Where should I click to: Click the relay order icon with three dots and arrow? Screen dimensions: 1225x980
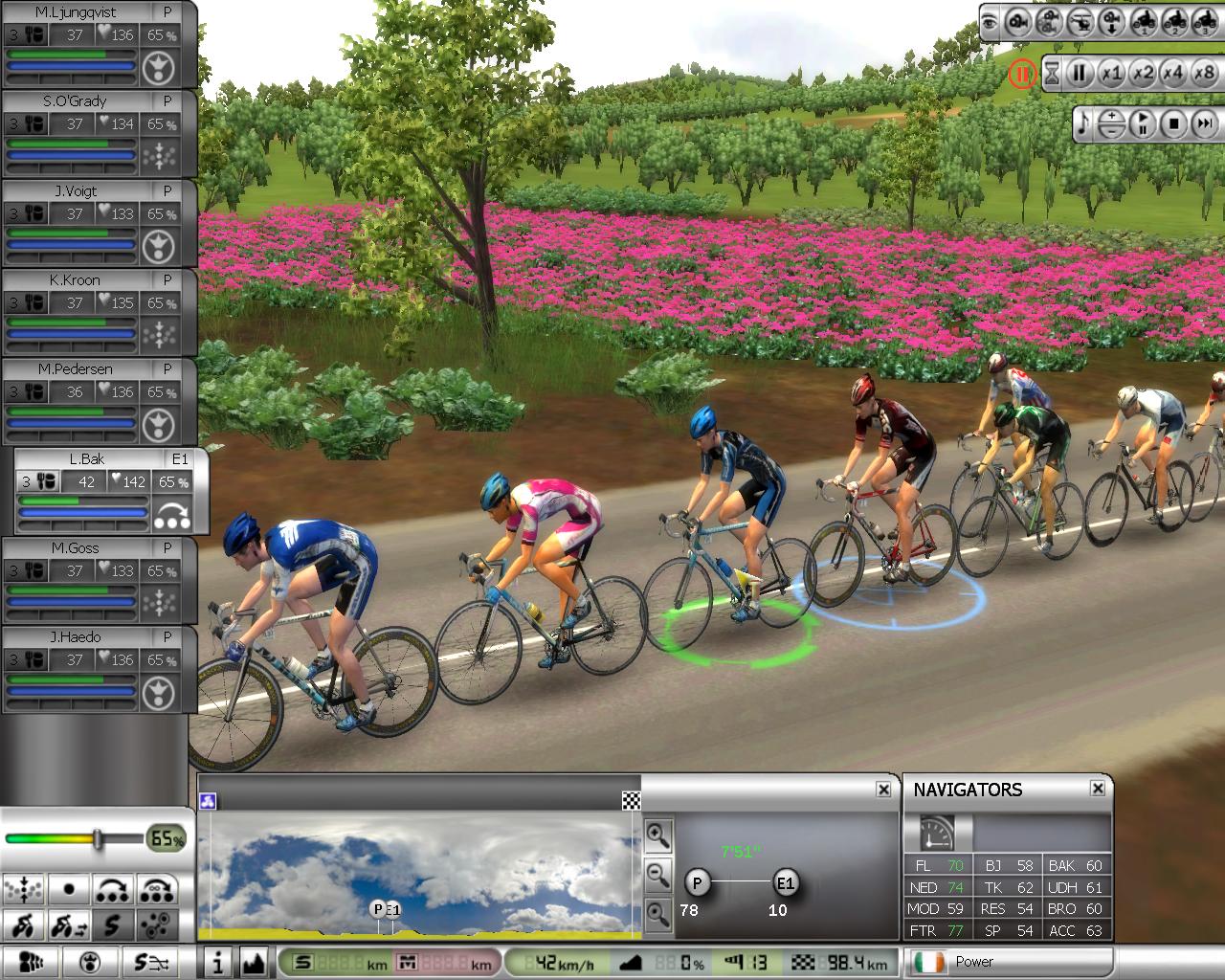tap(114, 889)
